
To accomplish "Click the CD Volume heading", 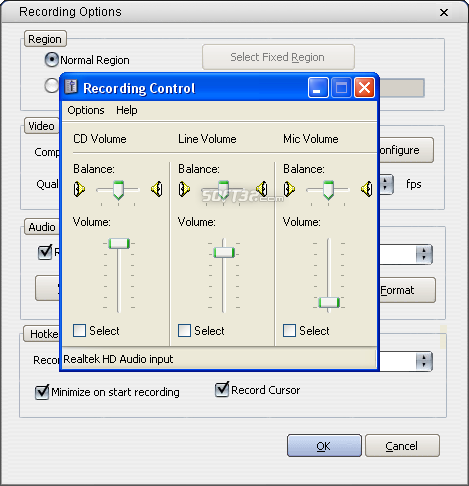I will point(100,139).
